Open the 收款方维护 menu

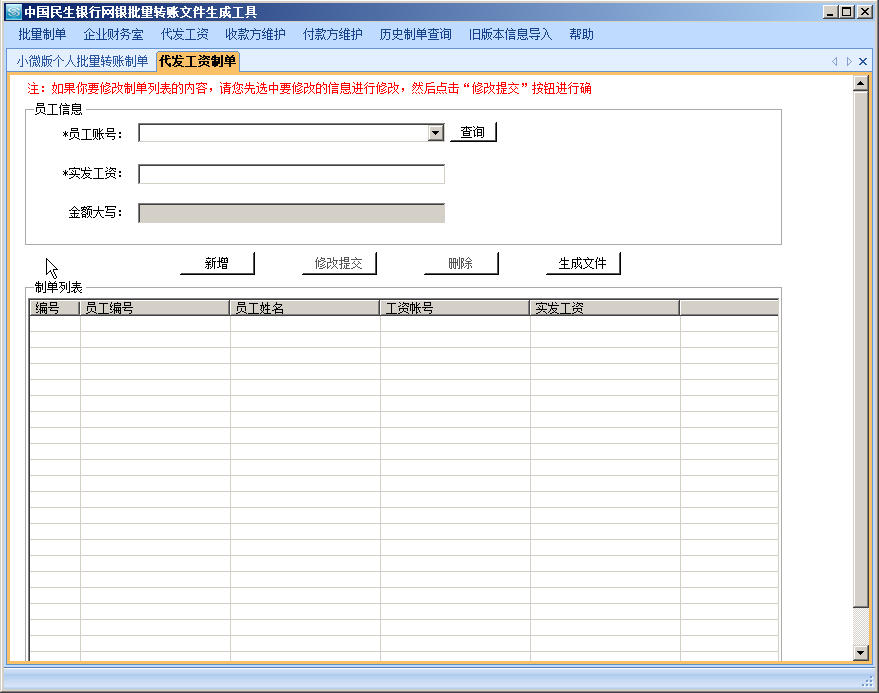point(253,33)
